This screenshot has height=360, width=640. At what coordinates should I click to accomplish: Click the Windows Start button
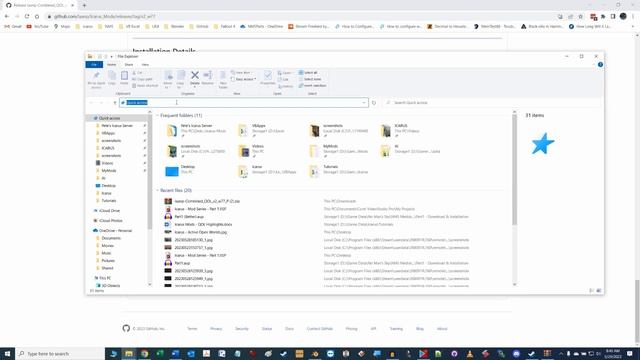pyautogui.click(x=7, y=353)
